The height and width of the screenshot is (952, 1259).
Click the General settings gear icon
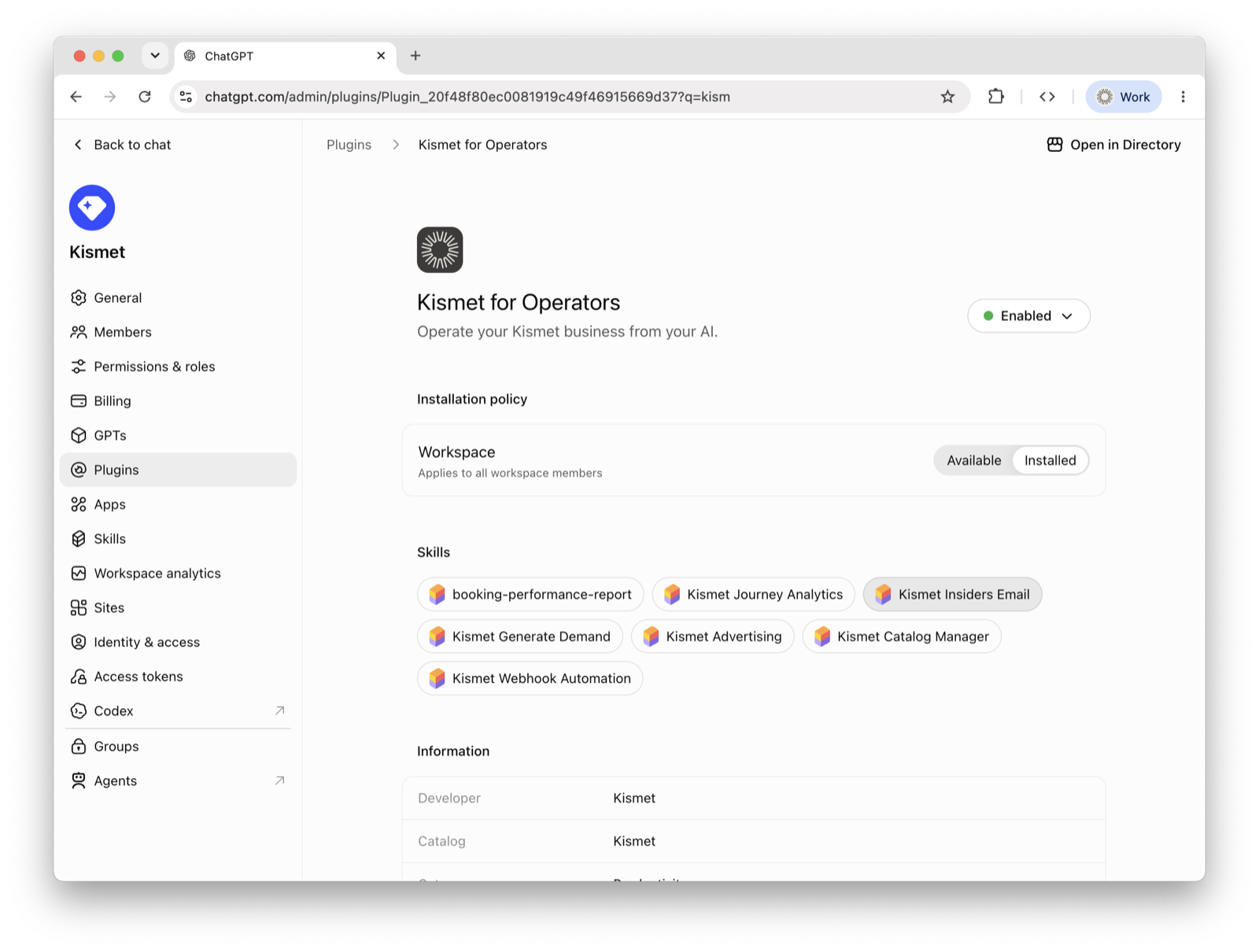[79, 297]
